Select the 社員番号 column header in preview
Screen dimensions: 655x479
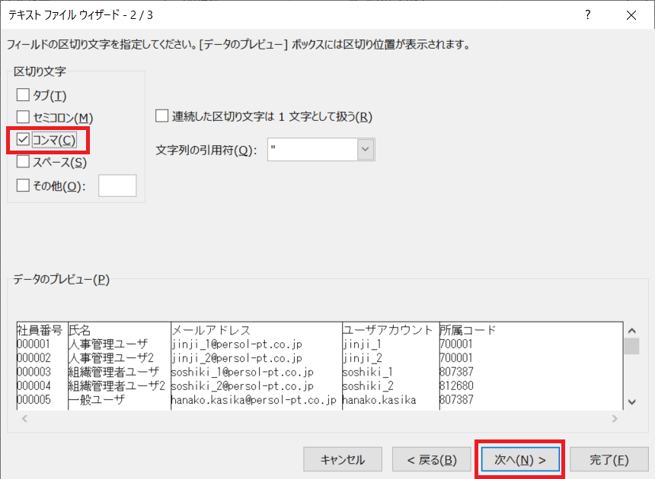pos(40,330)
